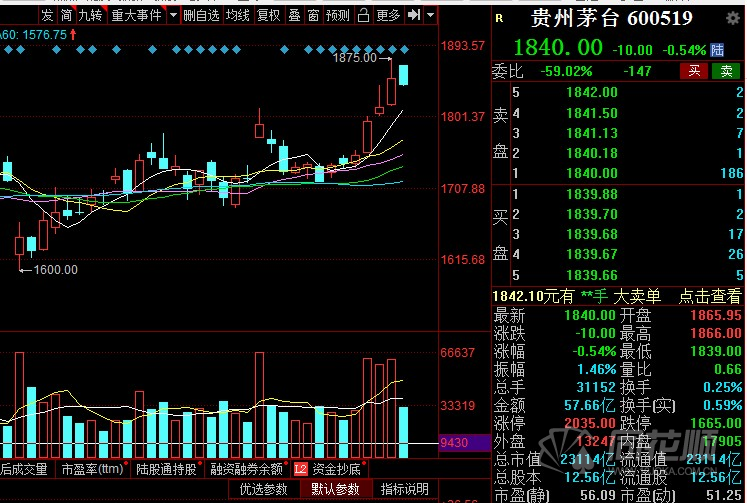The image size is (747, 503).
Task: Select sell level 3 price 1841.13
Action: pyautogui.click(x=592, y=133)
